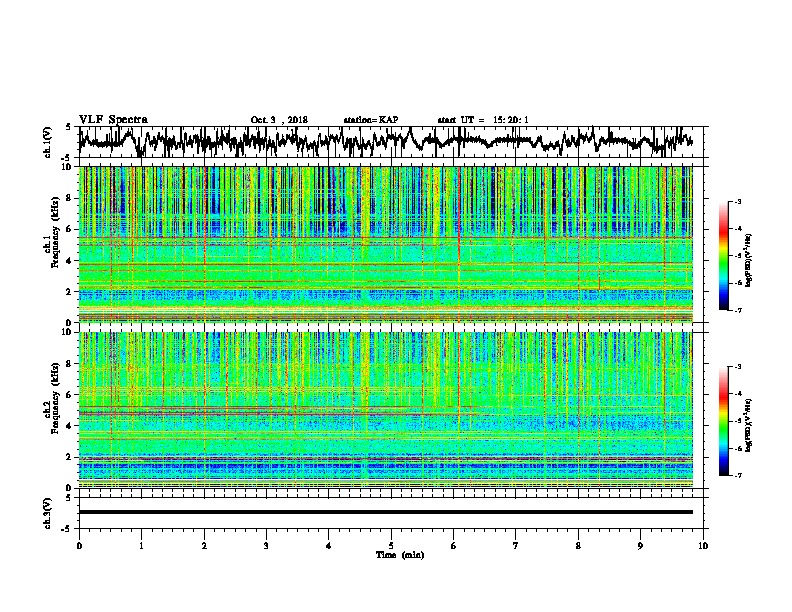
Task: Click the "5" tick on ch.3(V) axis
Action: tap(68, 498)
